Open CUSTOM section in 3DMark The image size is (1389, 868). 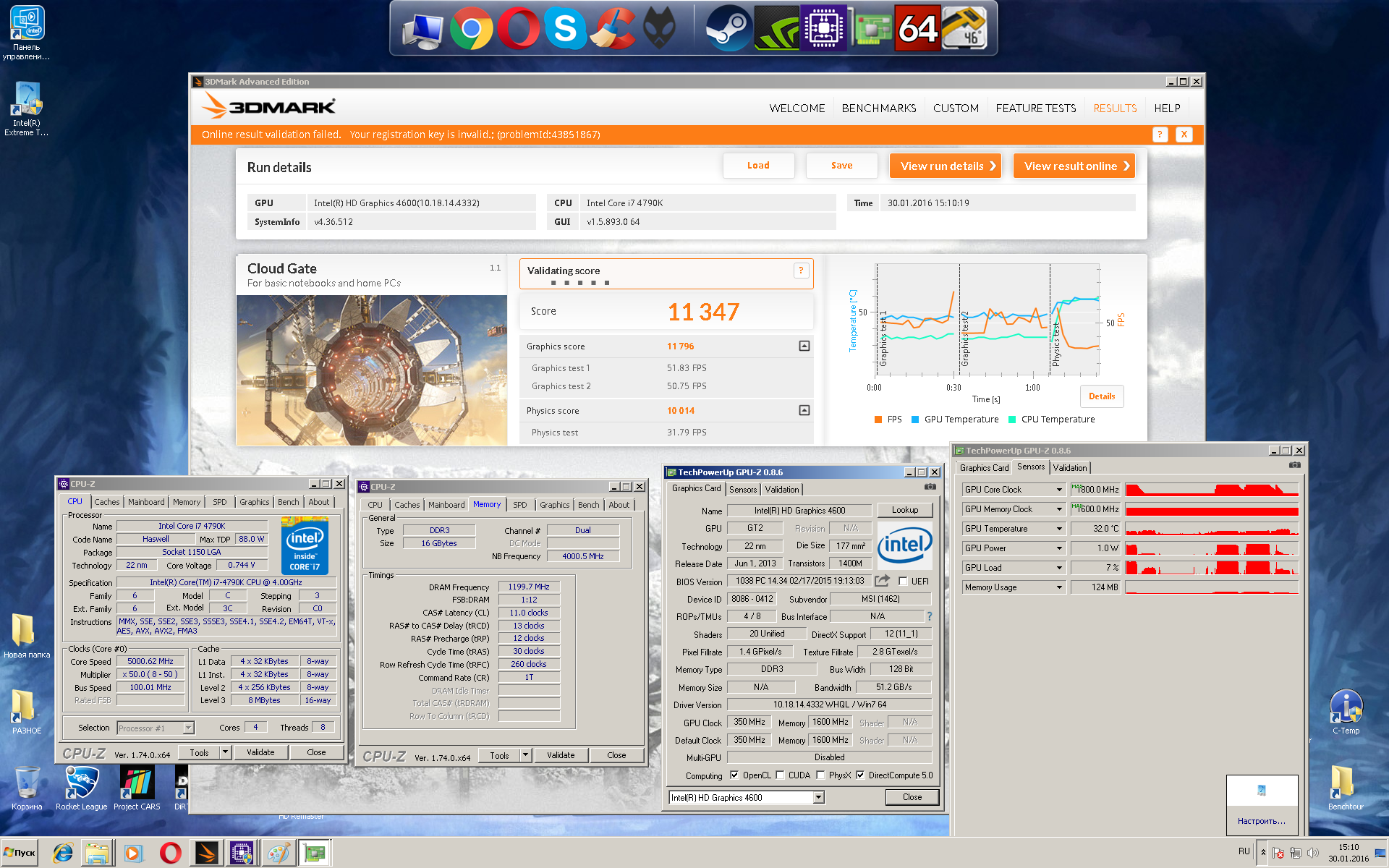point(956,108)
